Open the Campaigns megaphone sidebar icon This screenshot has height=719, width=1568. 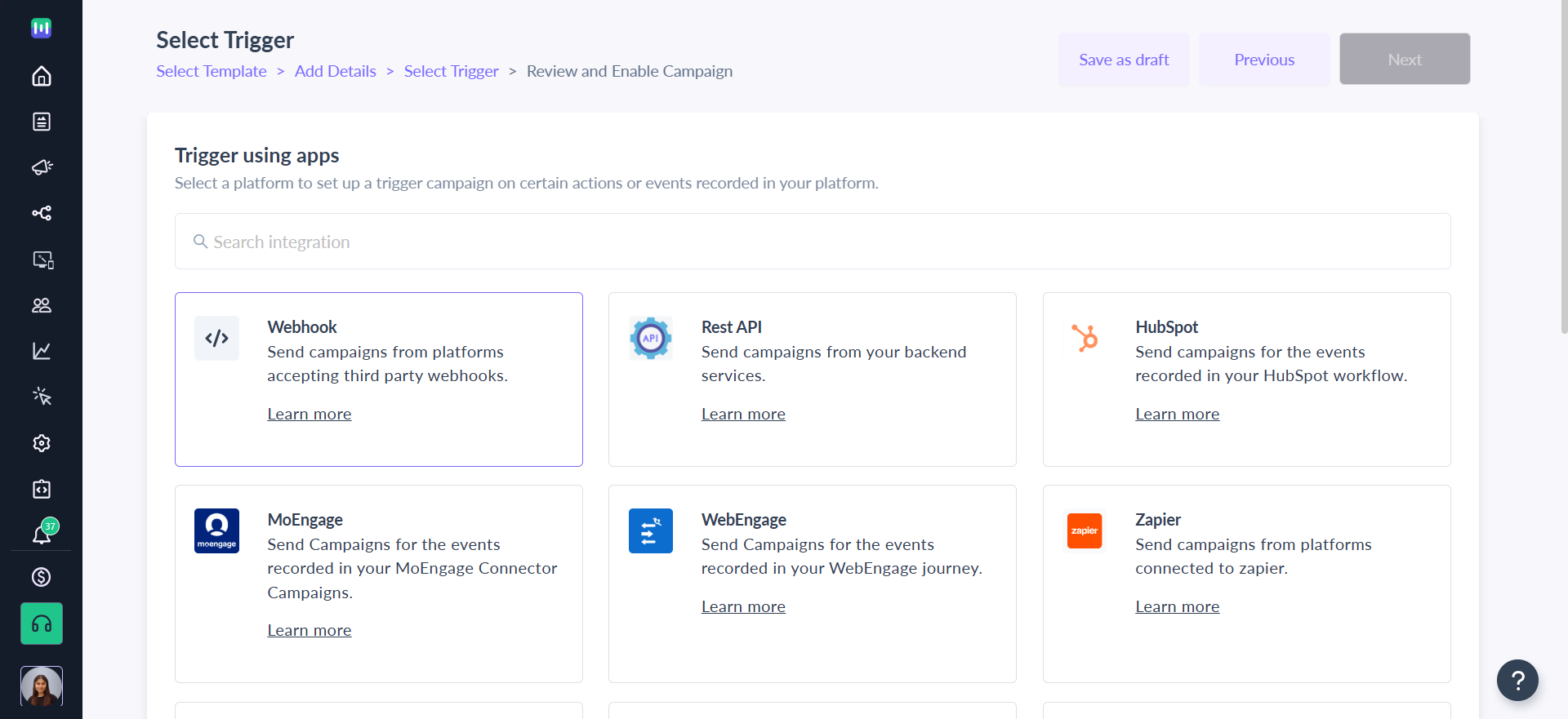tap(41, 167)
